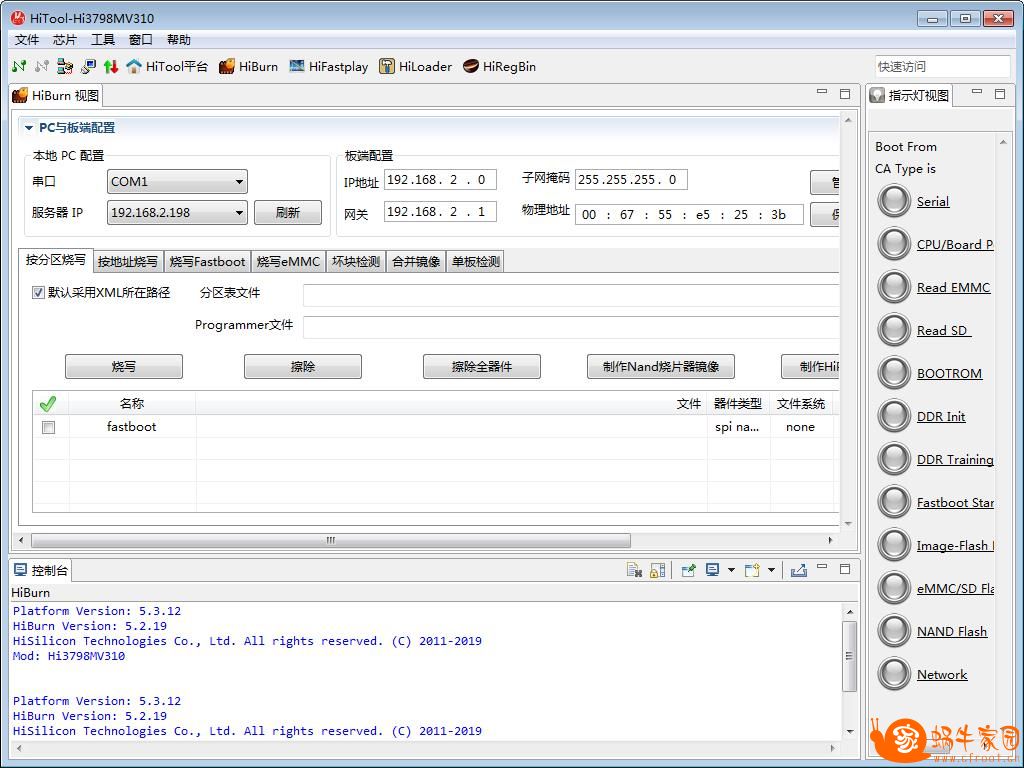This screenshot has height=768, width=1024.
Task: Click 擦除全器件 erase all button
Action: tap(482, 366)
